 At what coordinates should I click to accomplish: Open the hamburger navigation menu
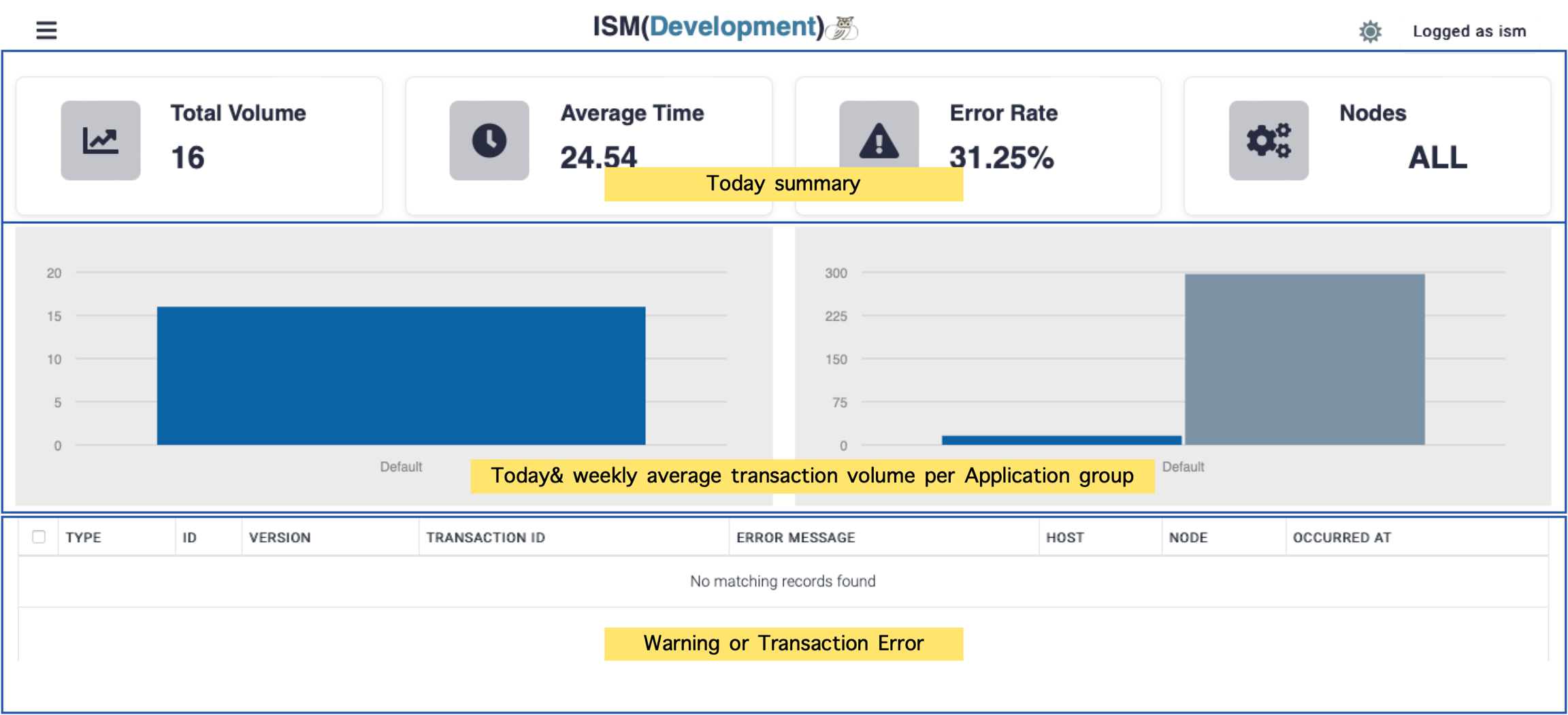point(46,30)
